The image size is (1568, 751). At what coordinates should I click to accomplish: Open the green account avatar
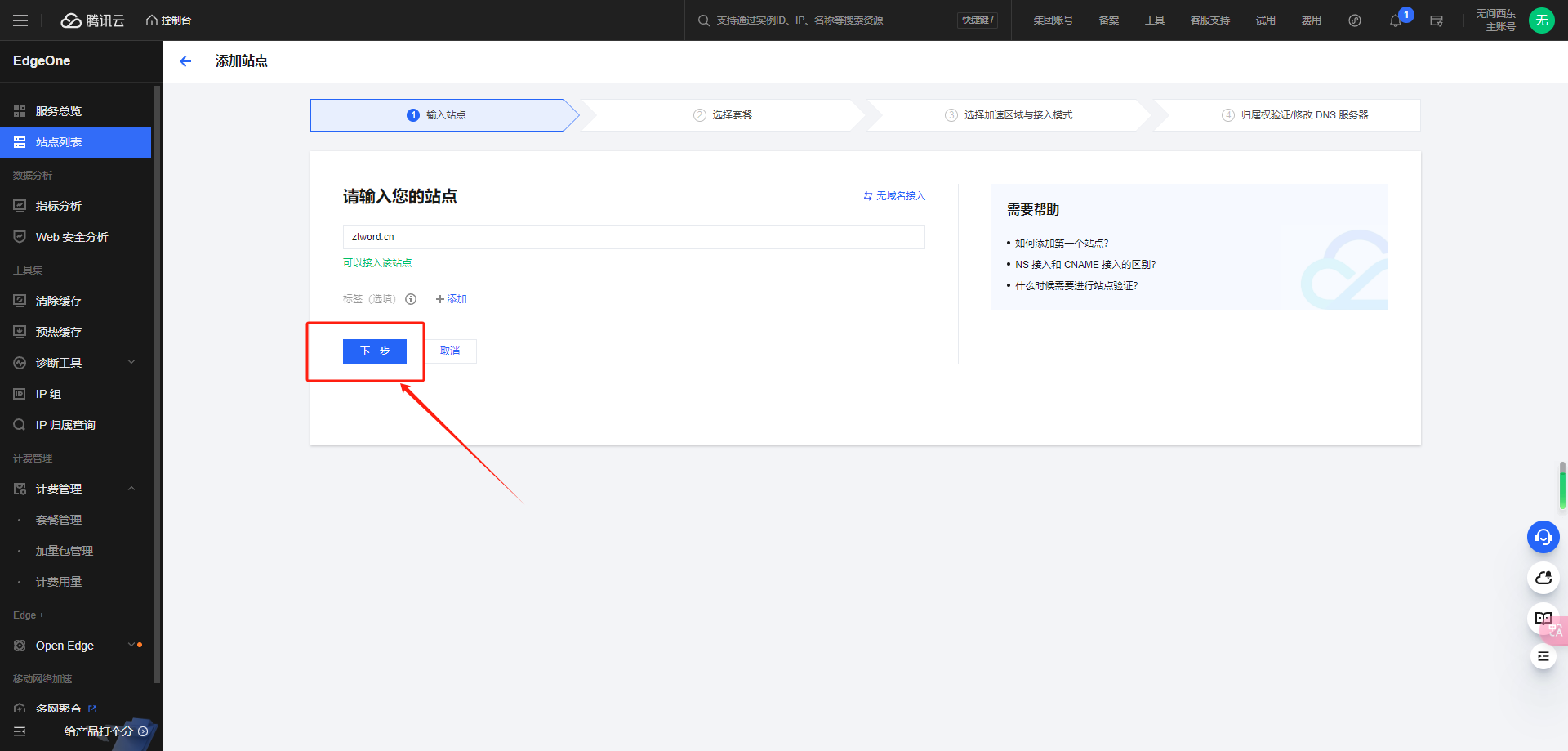click(x=1542, y=20)
